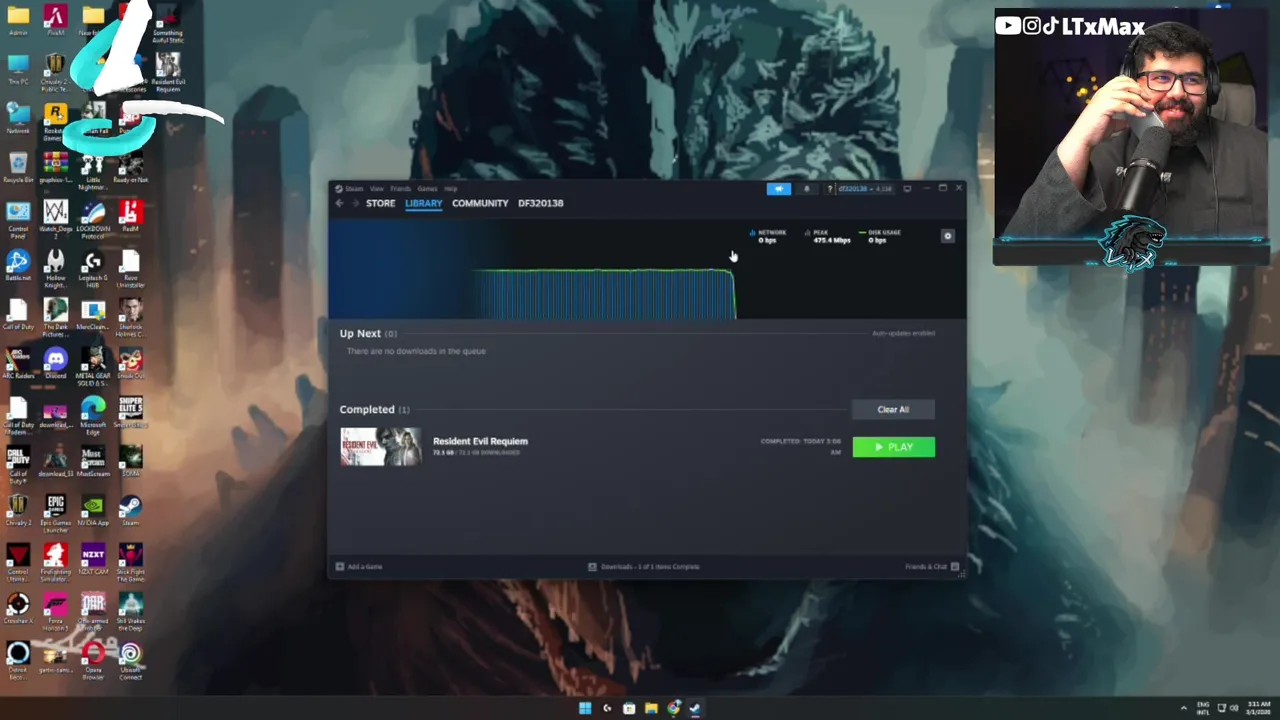Open Logitech G HUB shortcut

point(93,268)
